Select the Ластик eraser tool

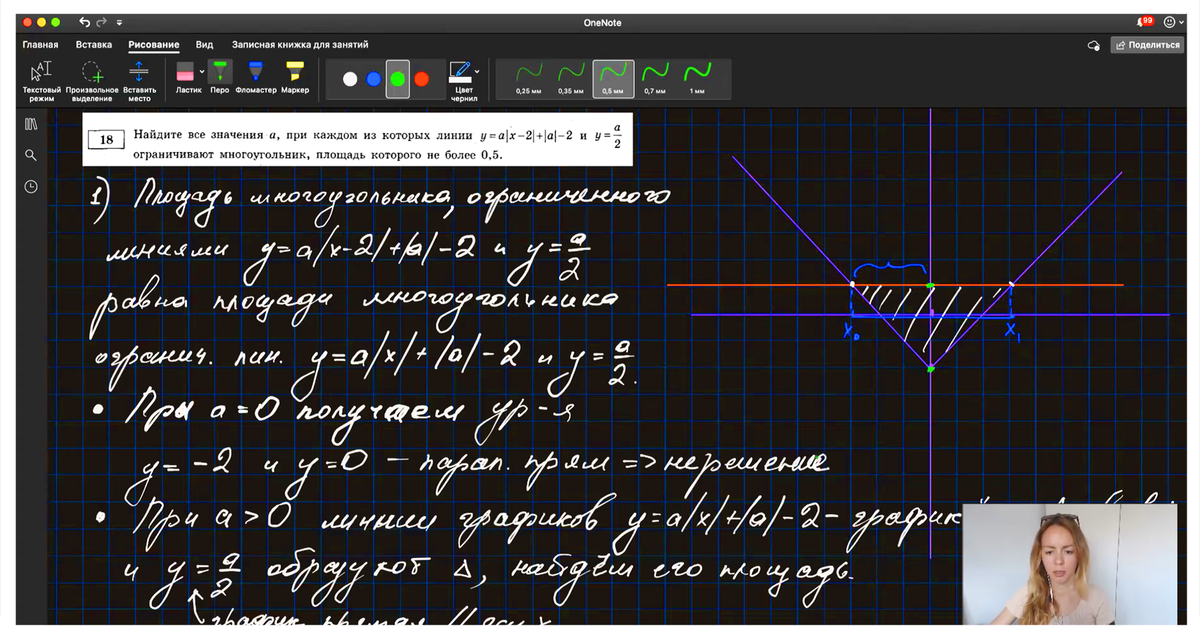tap(185, 73)
